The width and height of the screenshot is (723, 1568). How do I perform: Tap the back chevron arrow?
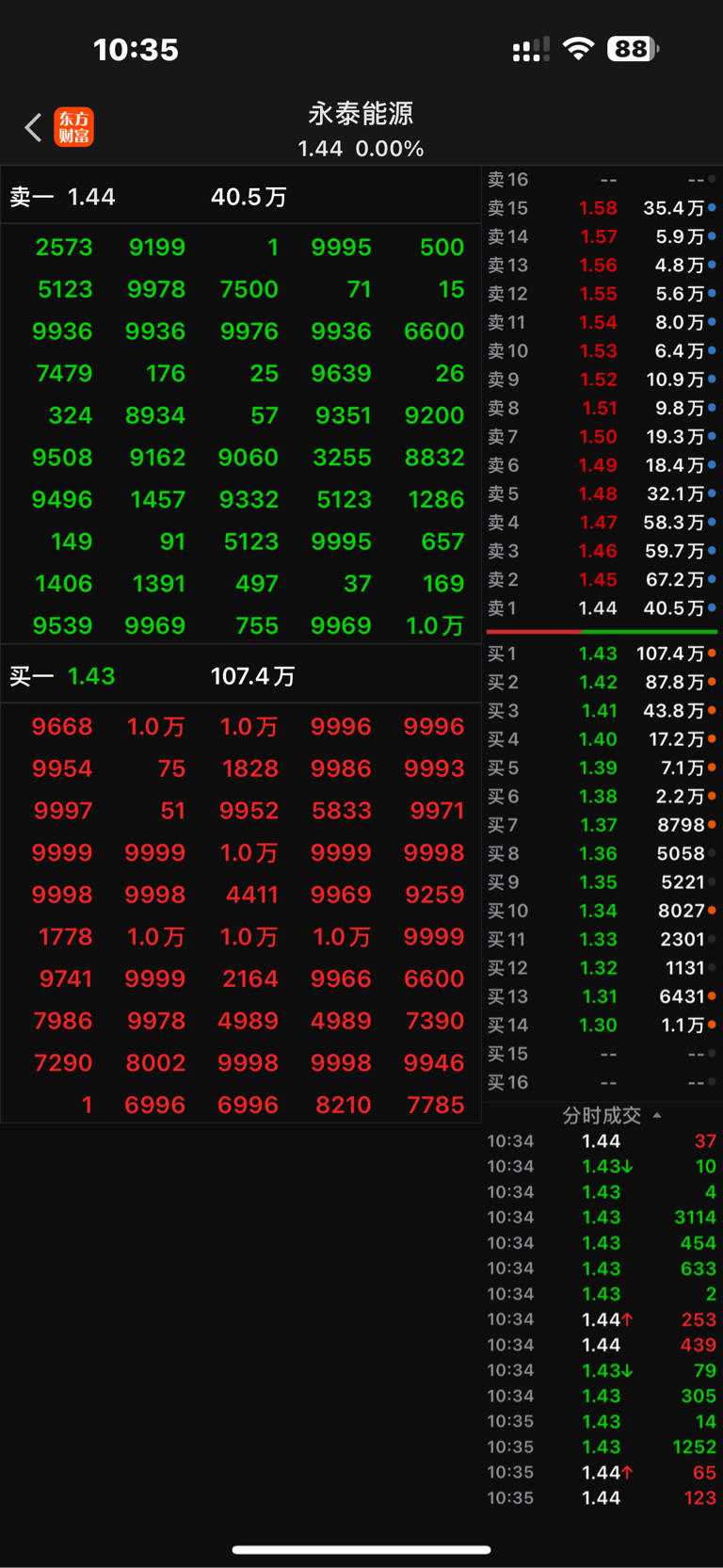[33, 127]
